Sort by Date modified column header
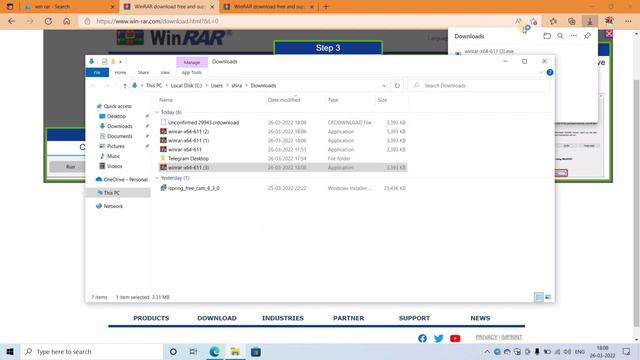The image size is (640, 360). pyautogui.click(x=284, y=100)
